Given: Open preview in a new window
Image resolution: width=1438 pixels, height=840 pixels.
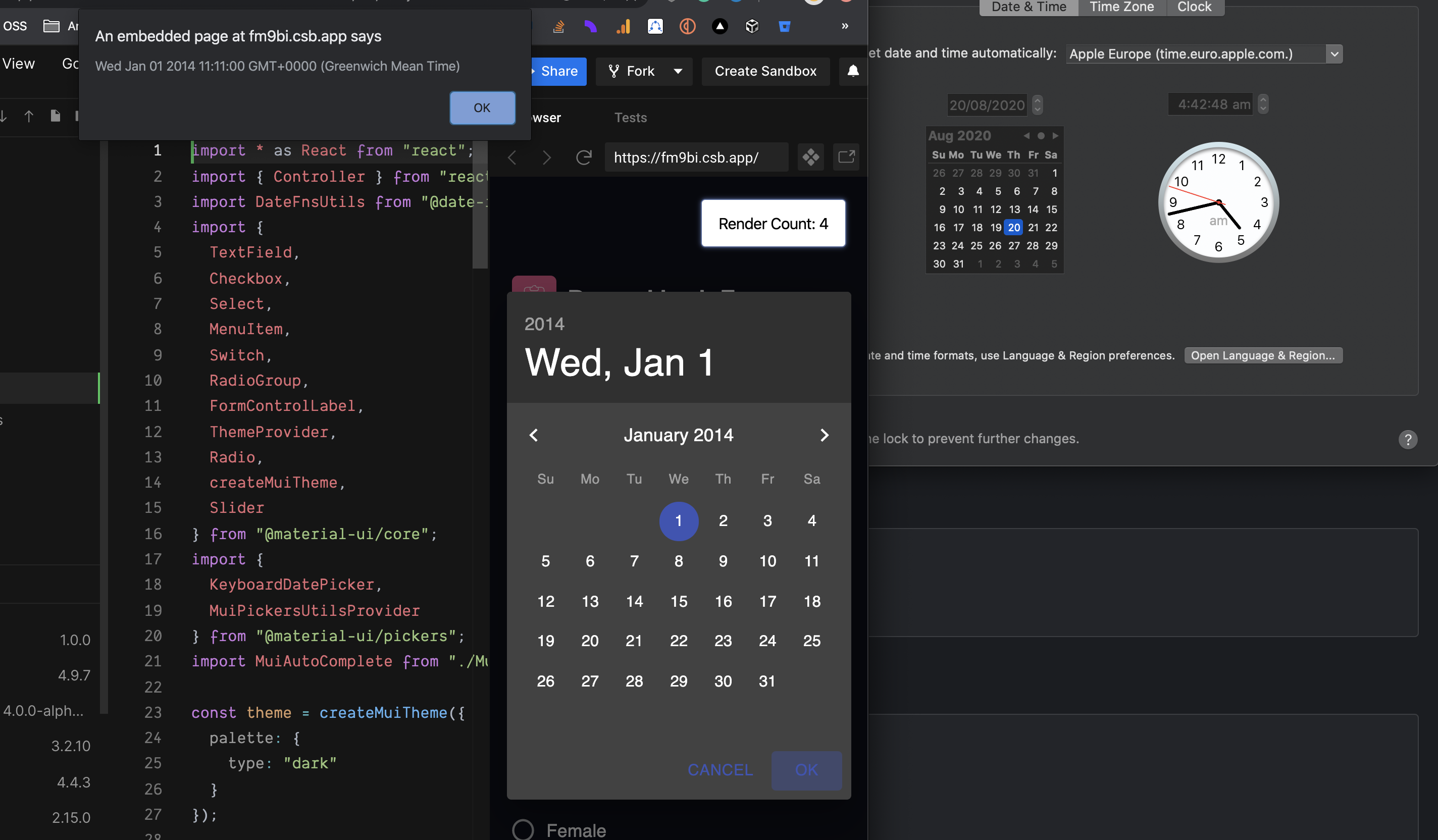Looking at the screenshot, I should click(x=846, y=157).
